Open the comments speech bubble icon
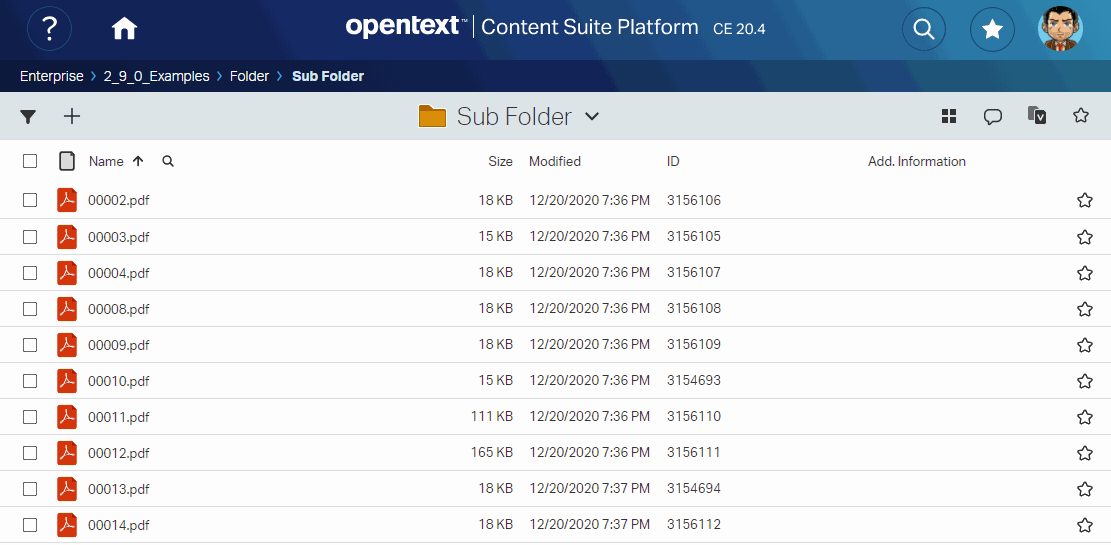The width and height of the screenshot is (1111, 545). click(992, 117)
